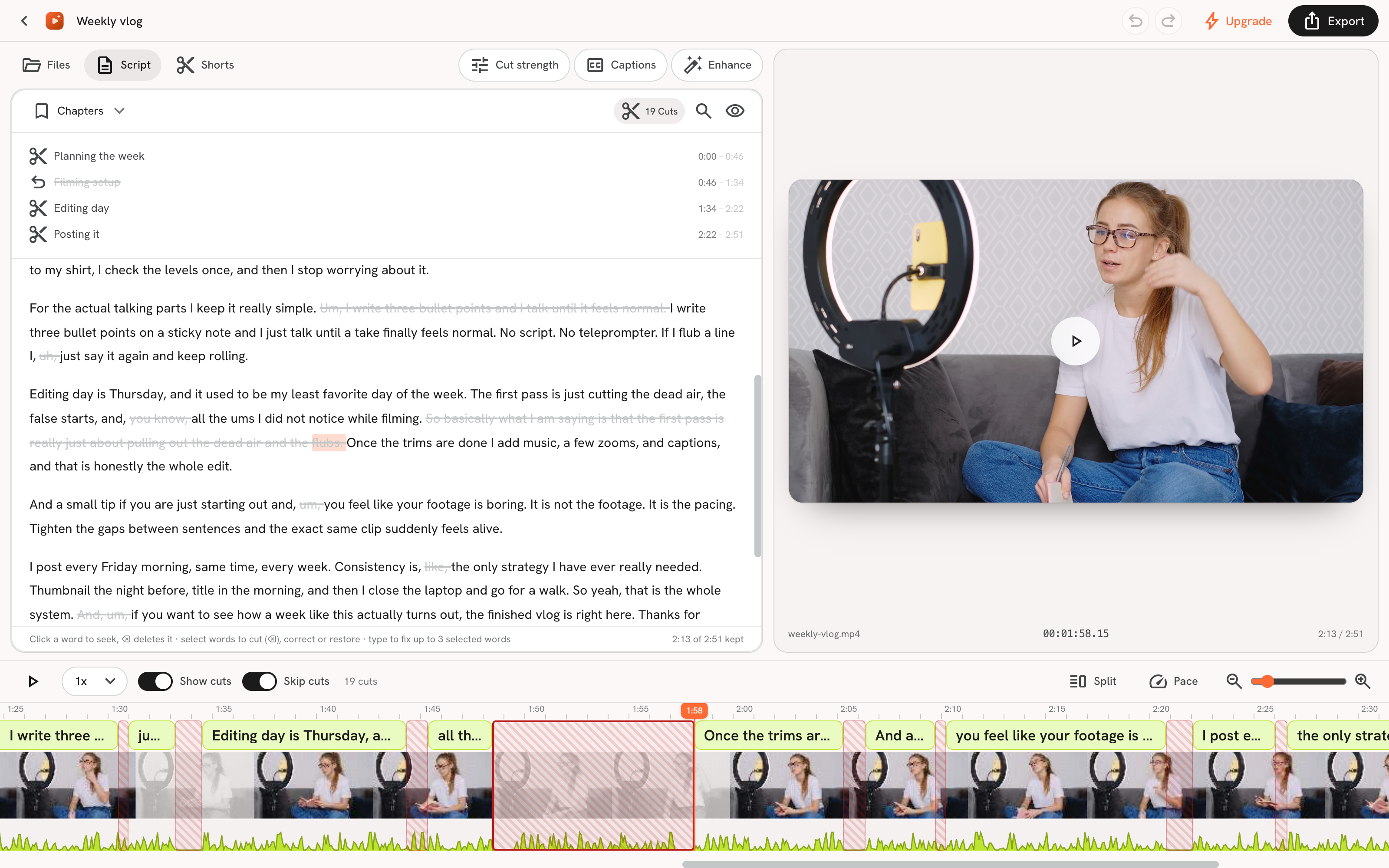Play the timeline with the bottom play button
The height and width of the screenshot is (868, 1389).
point(33,681)
